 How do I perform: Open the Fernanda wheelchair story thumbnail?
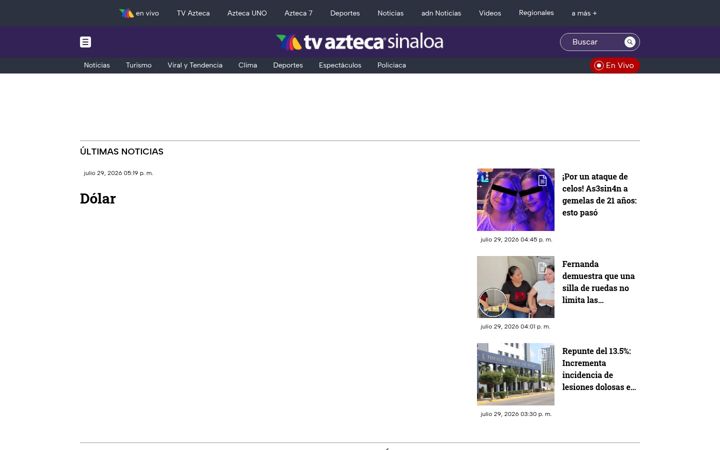[x=516, y=287]
